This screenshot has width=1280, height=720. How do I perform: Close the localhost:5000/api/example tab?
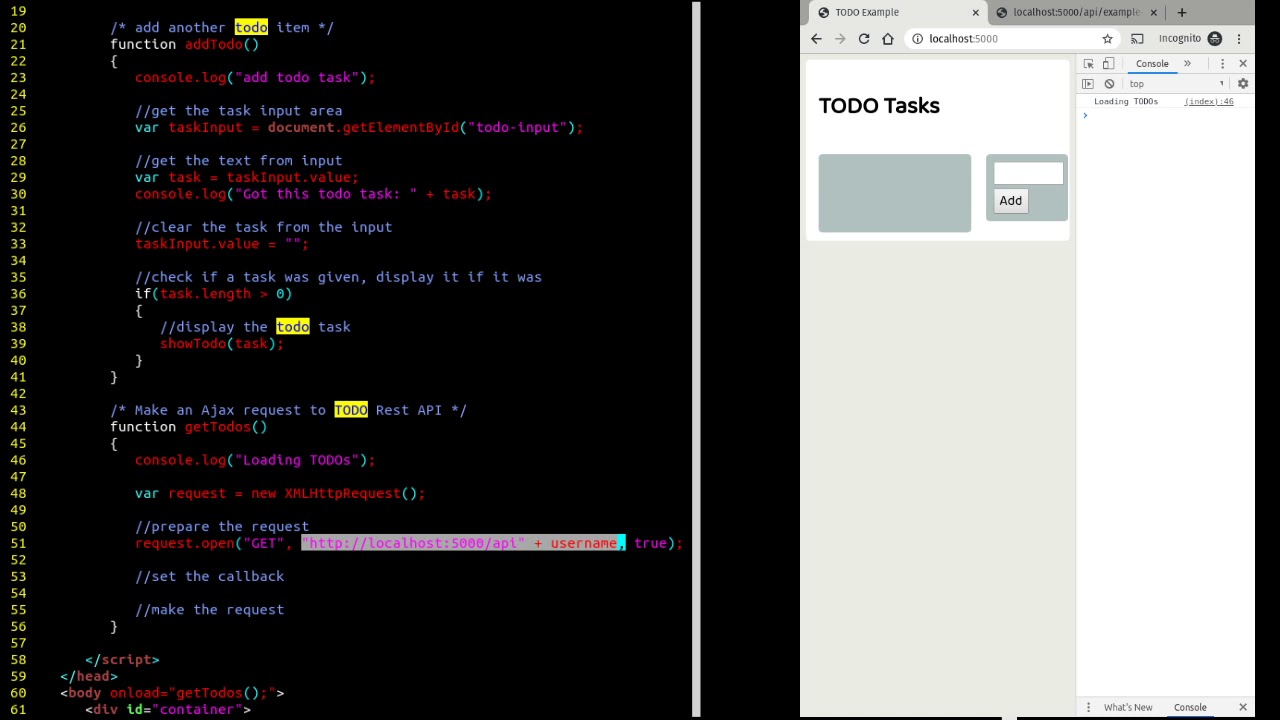(1154, 12)
